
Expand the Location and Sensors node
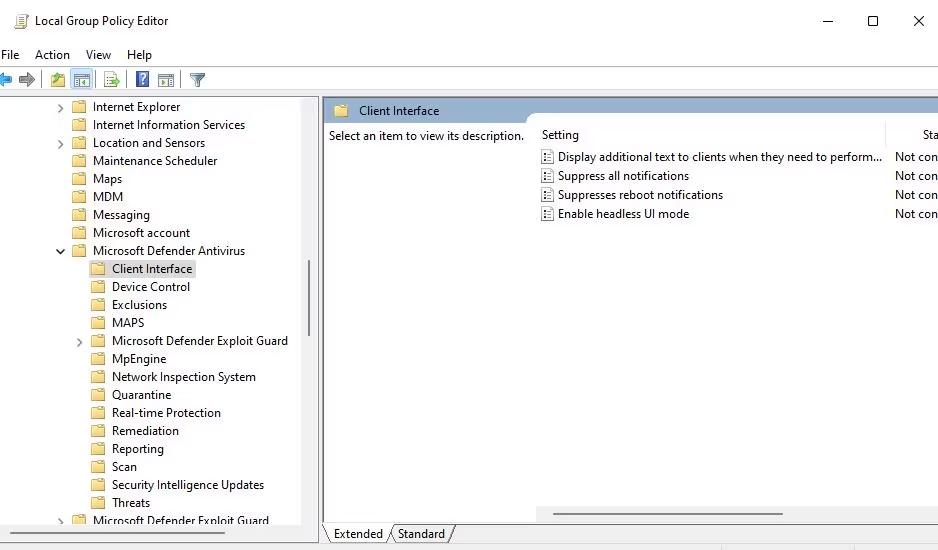61,143
